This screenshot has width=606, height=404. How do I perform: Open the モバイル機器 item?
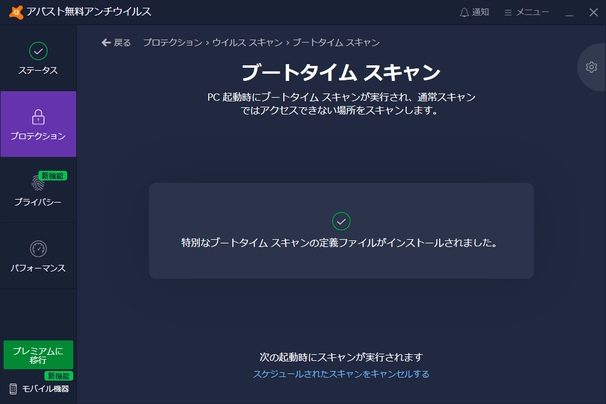coord(39,389)
